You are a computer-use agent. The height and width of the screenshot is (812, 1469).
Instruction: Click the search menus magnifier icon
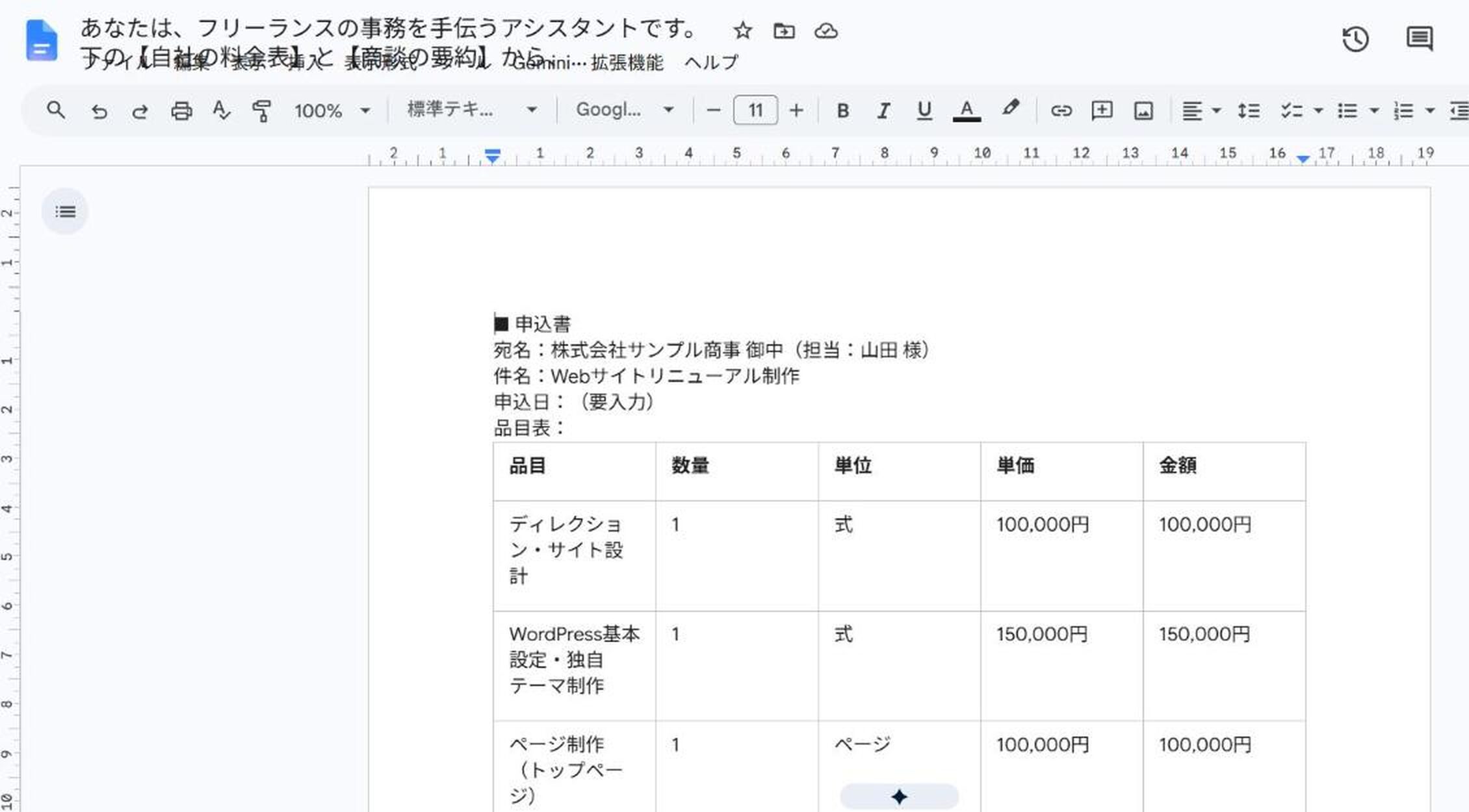click(56, 110)
